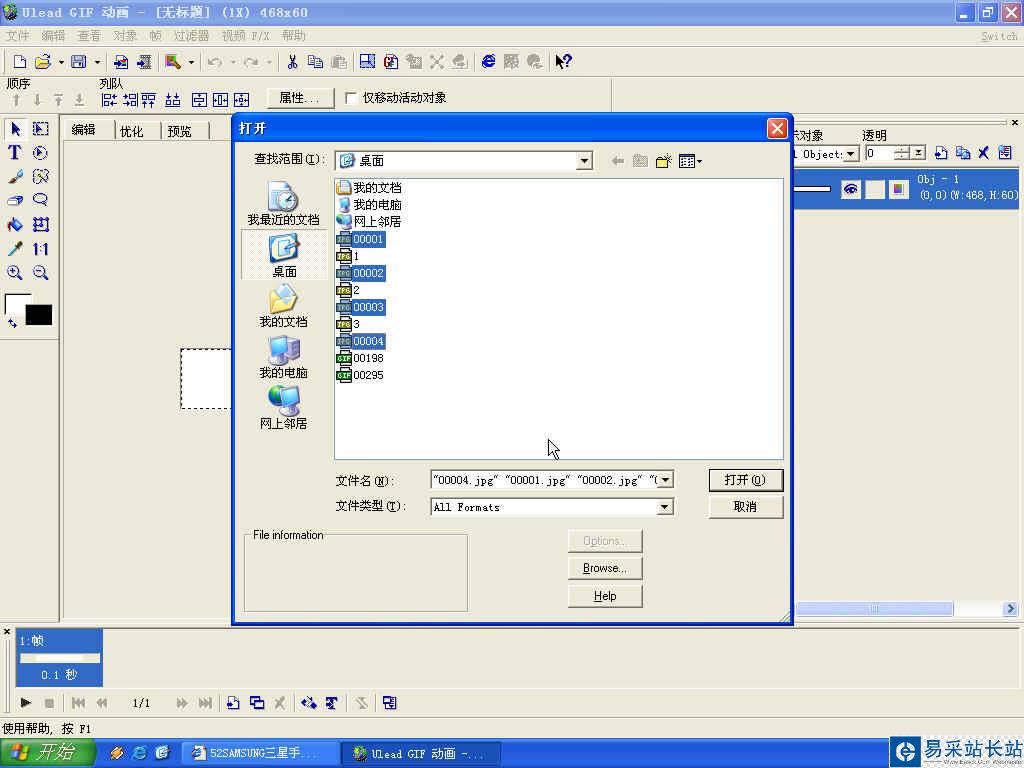Image resolution: width=1024 pixels, height=768 pixels.
Task: Click the Help button in dialog
Action: pos(605,596)
